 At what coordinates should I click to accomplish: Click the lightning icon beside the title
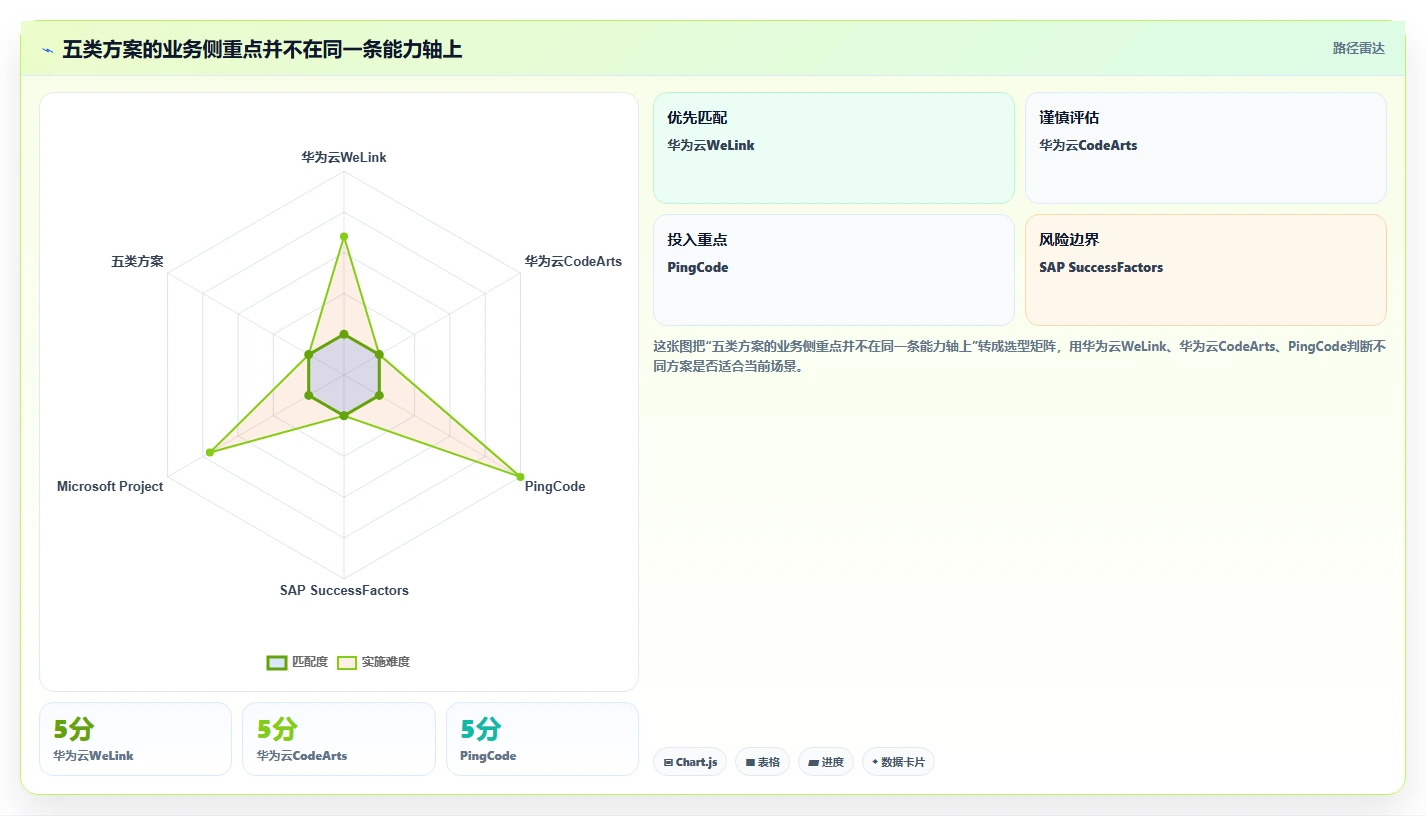point(47,50)
